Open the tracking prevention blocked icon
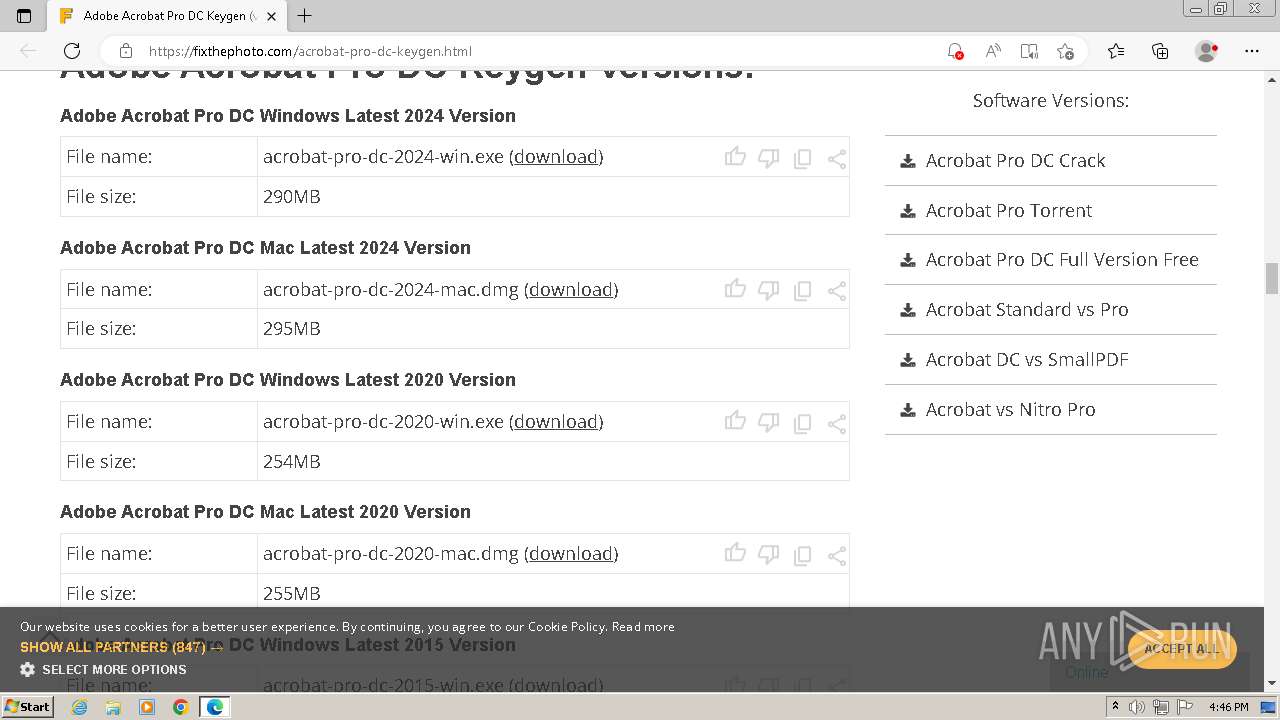Screen dimensions: 1280x720 click(x=955, y=51)
